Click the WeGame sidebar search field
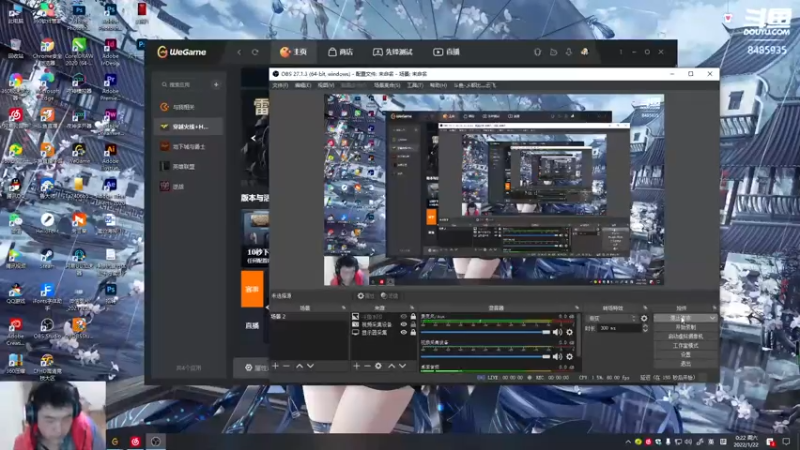Image resolution: width=800 pixels, height=450 pixels. pos(184,85)
